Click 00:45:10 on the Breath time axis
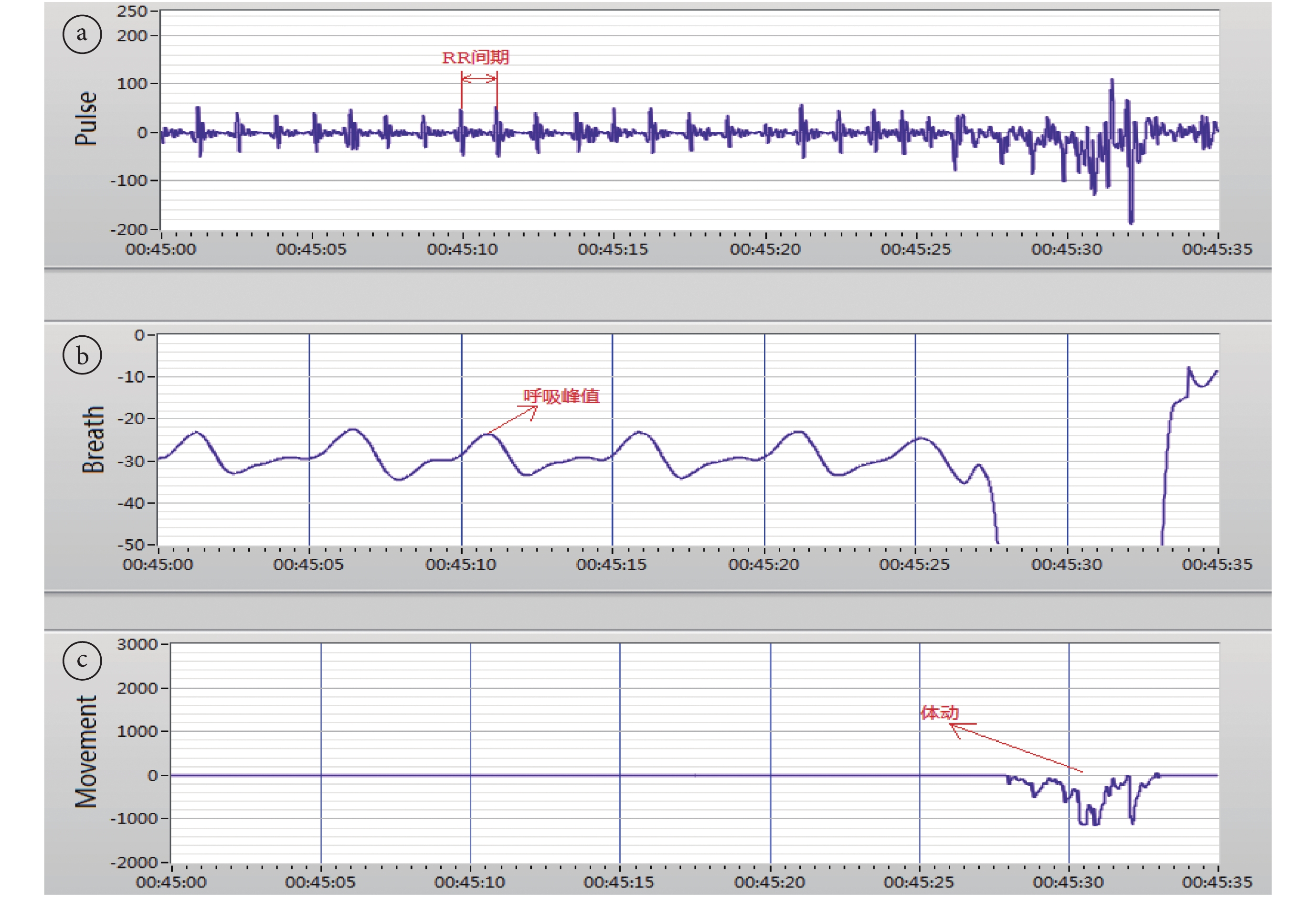Image resolution: width=1316 pixels, height=897 pixels. 461,564
